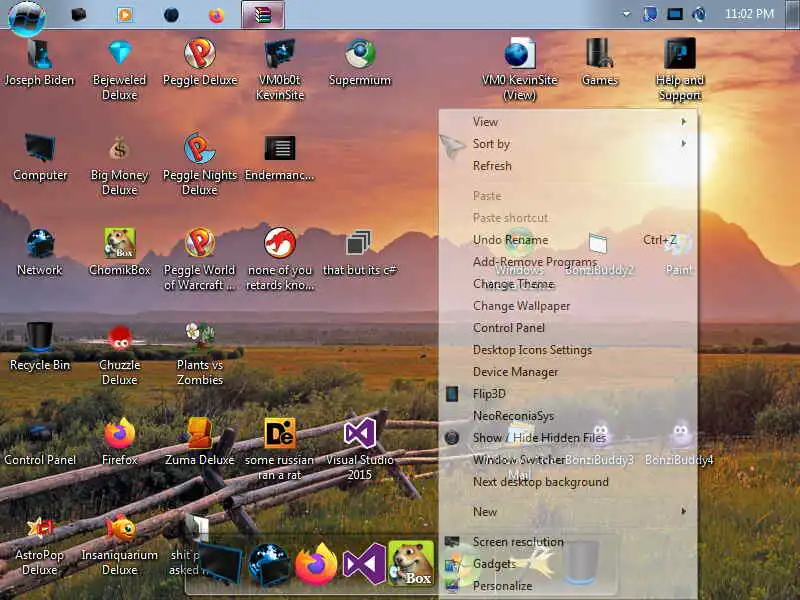
Task: Click the Visual Studio icon in the dock
Action: pos(364,564)
